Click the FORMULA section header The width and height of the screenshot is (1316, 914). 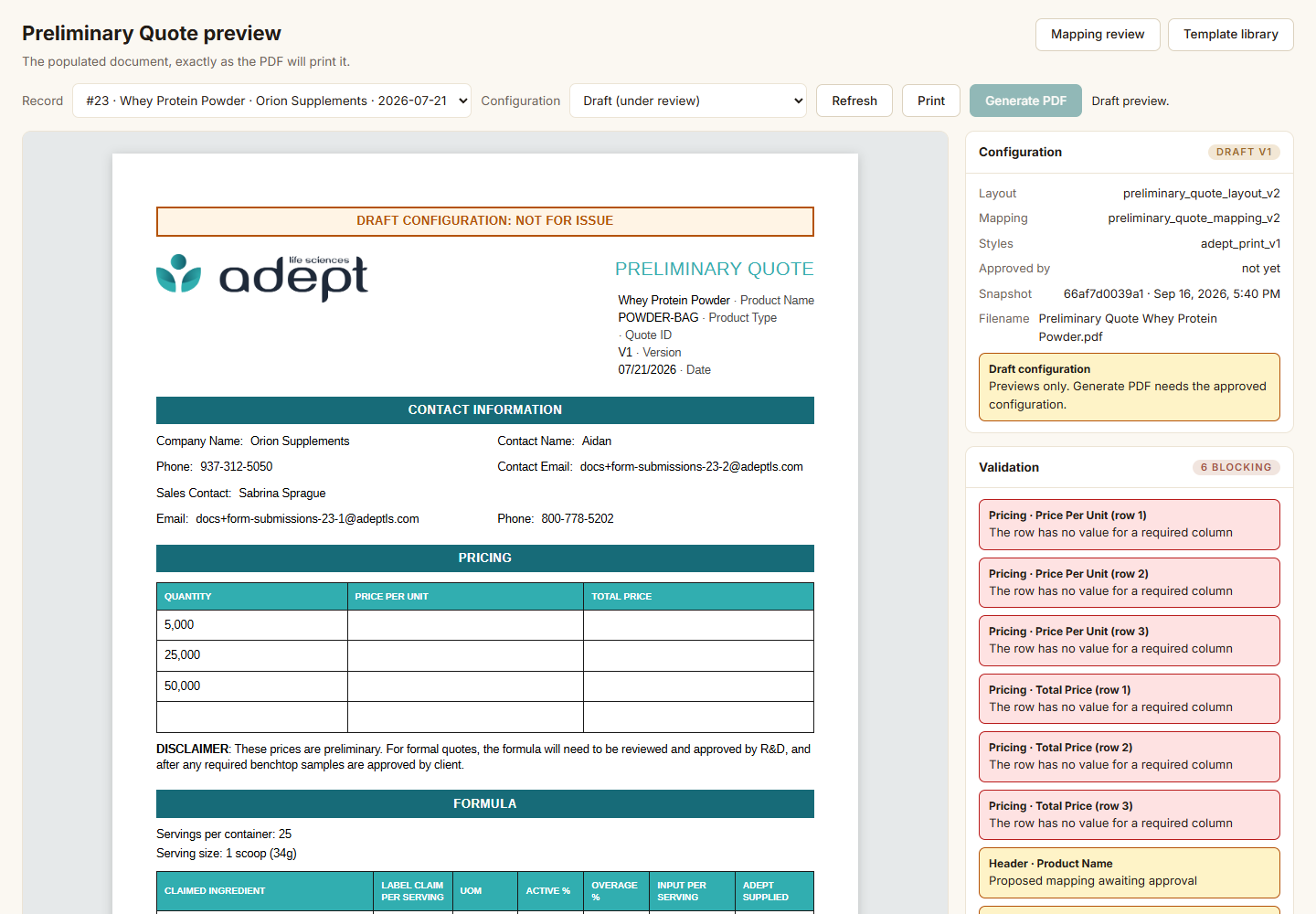(485, 804)
